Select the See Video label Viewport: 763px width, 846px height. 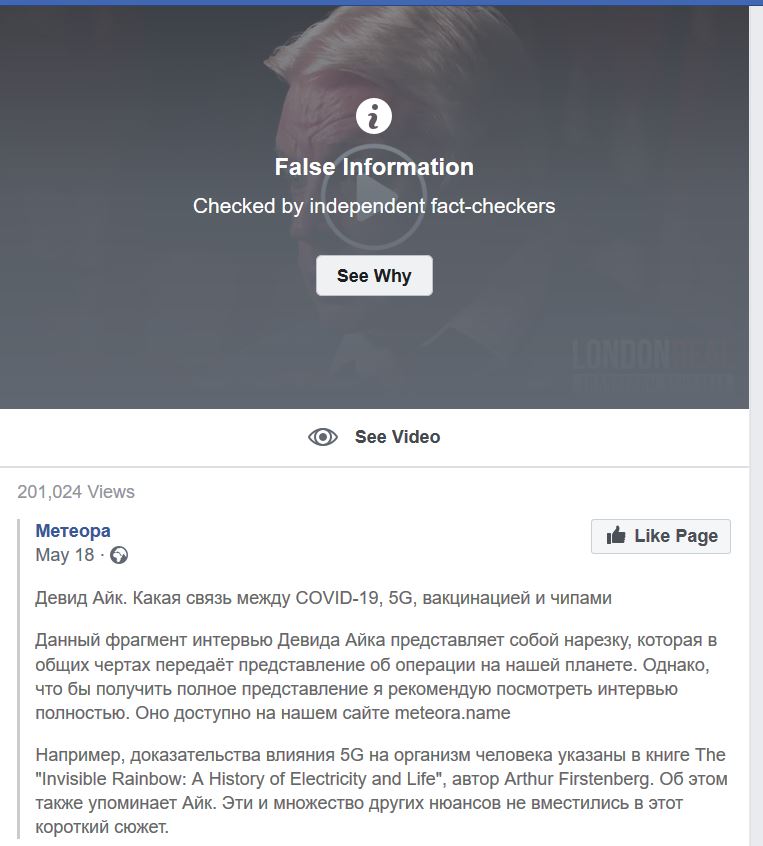[x=397, y=437]
